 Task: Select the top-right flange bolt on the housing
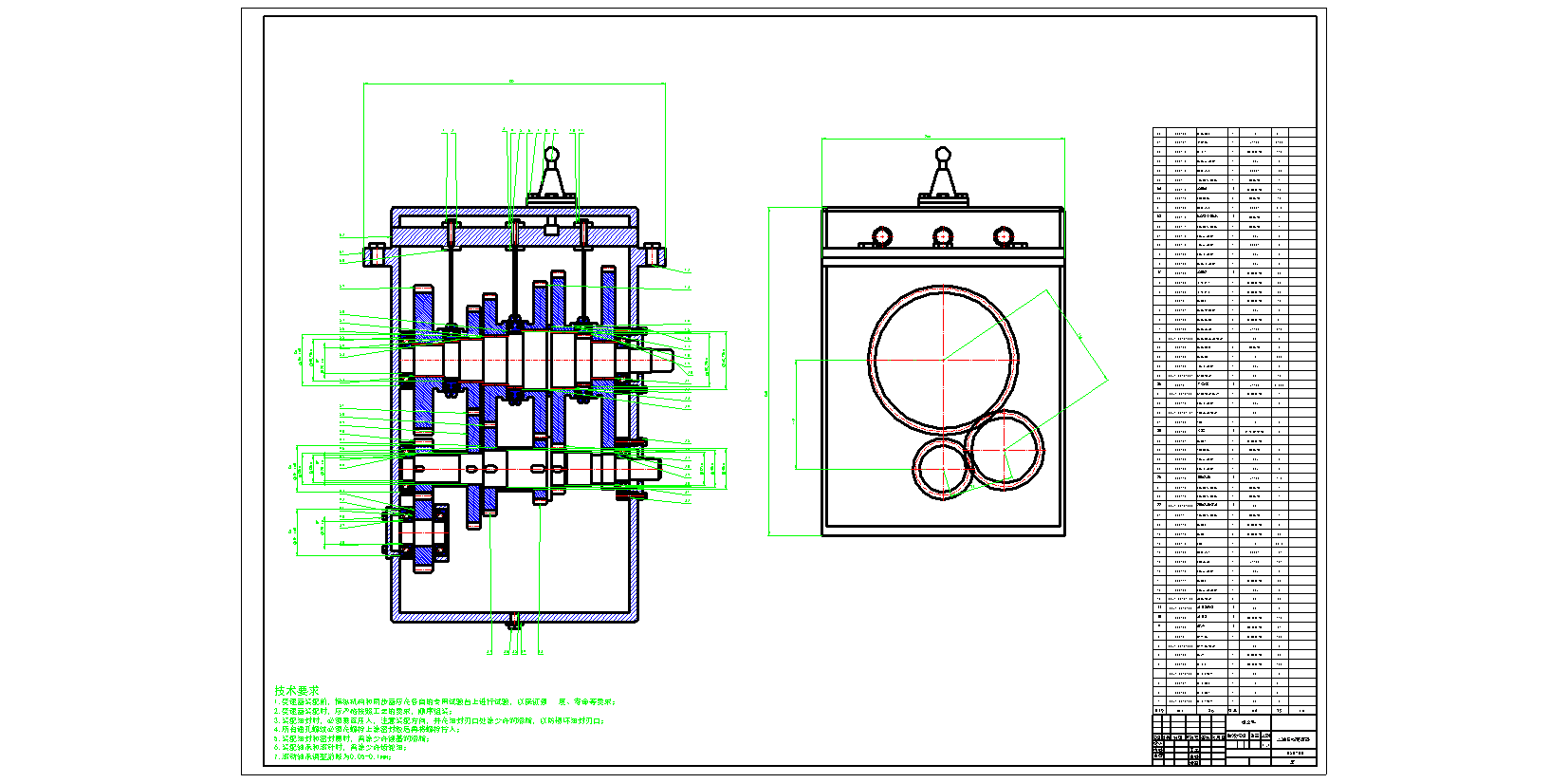(653, 253)
